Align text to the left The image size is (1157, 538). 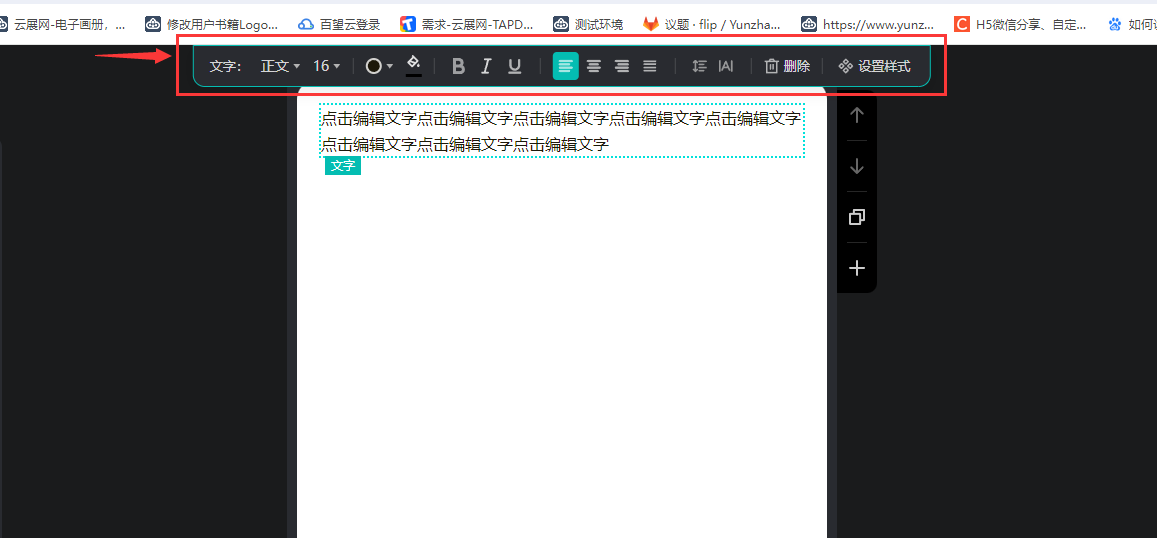(x=565, y=66)
